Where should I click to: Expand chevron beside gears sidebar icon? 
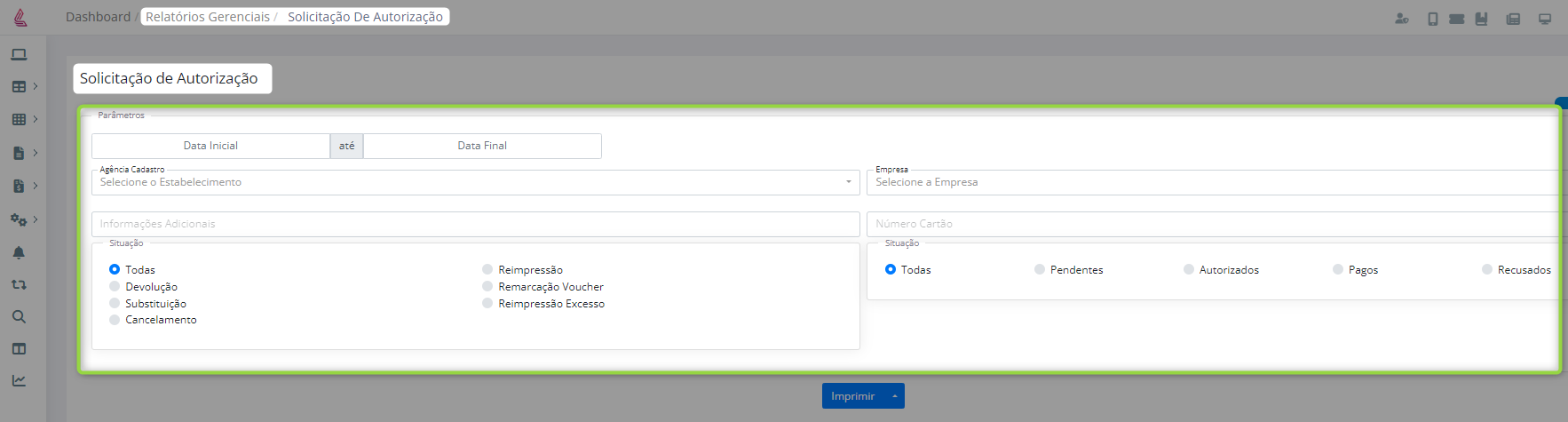(x=36, y=219)
